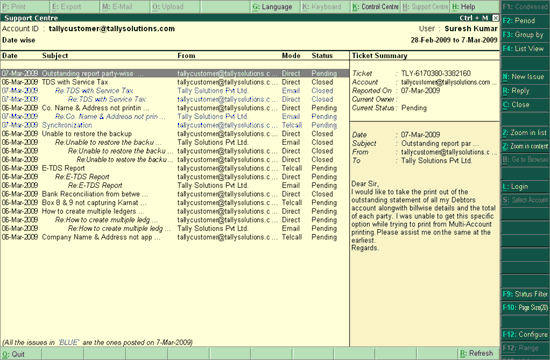Click the Current Status value Pending in summary
This screenshot has width=550, height=360.
tap(414, 108)
